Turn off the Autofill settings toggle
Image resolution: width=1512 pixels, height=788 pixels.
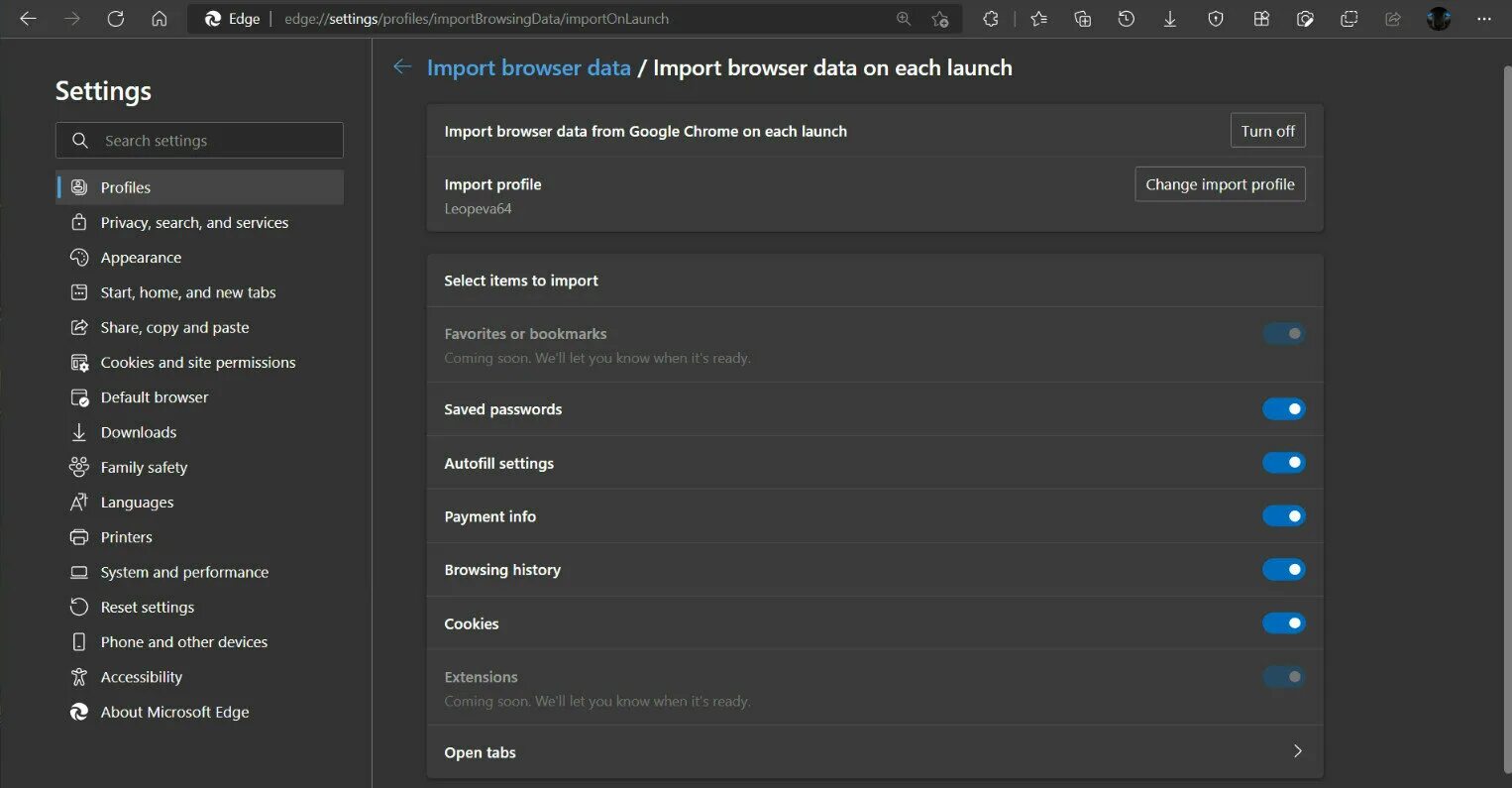click(1283, 463)
